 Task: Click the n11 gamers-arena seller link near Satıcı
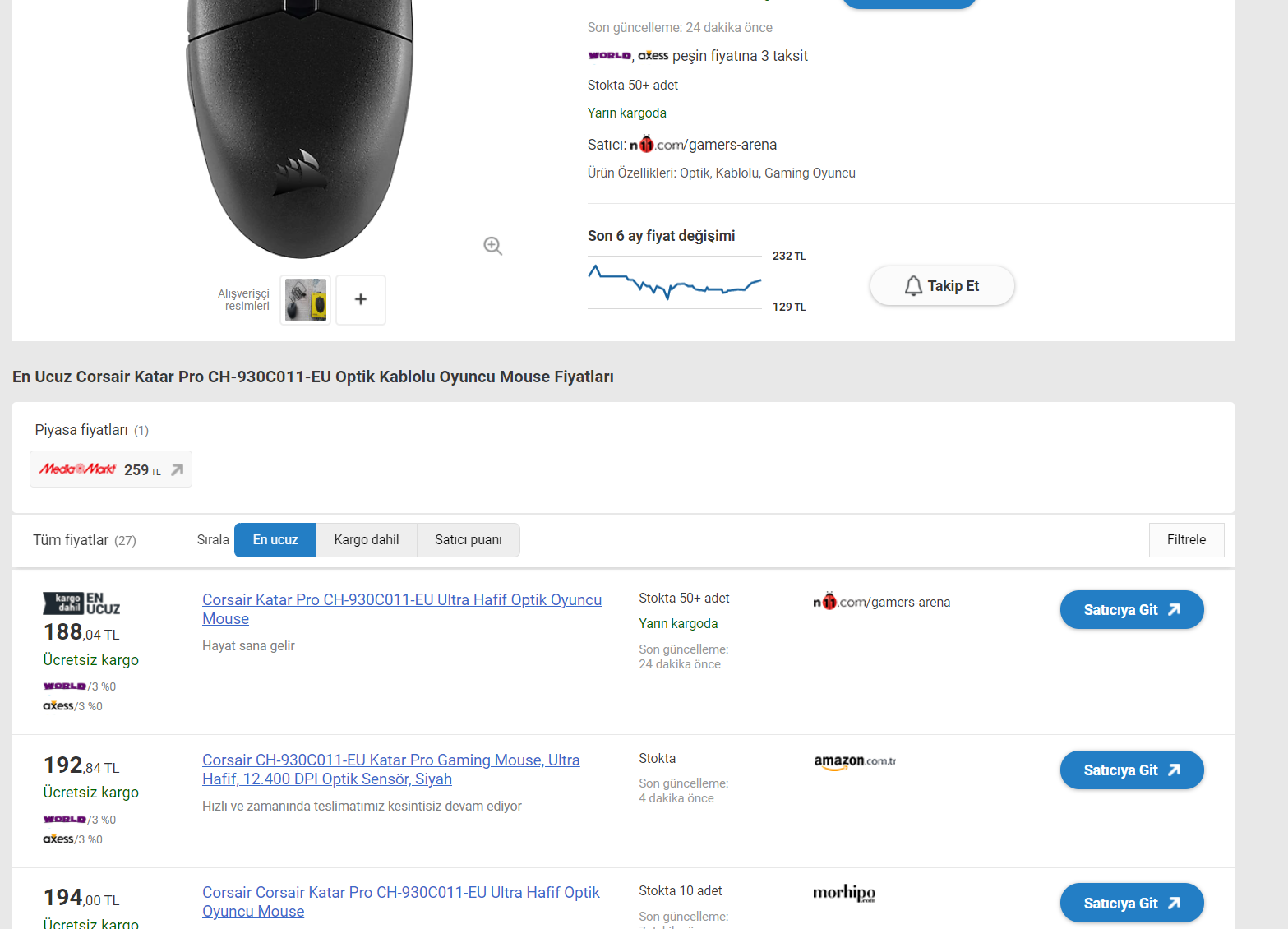(x=704, y=145)
